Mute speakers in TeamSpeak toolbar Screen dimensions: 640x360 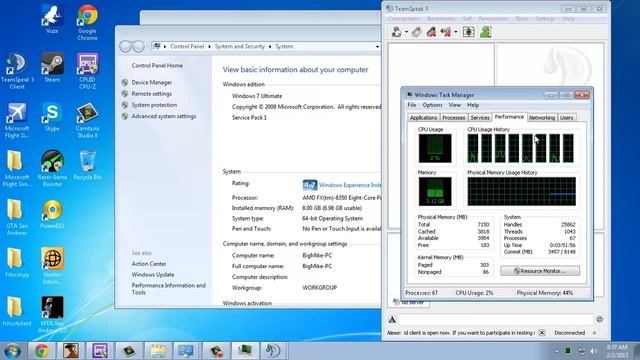click(x=446, y=32)
